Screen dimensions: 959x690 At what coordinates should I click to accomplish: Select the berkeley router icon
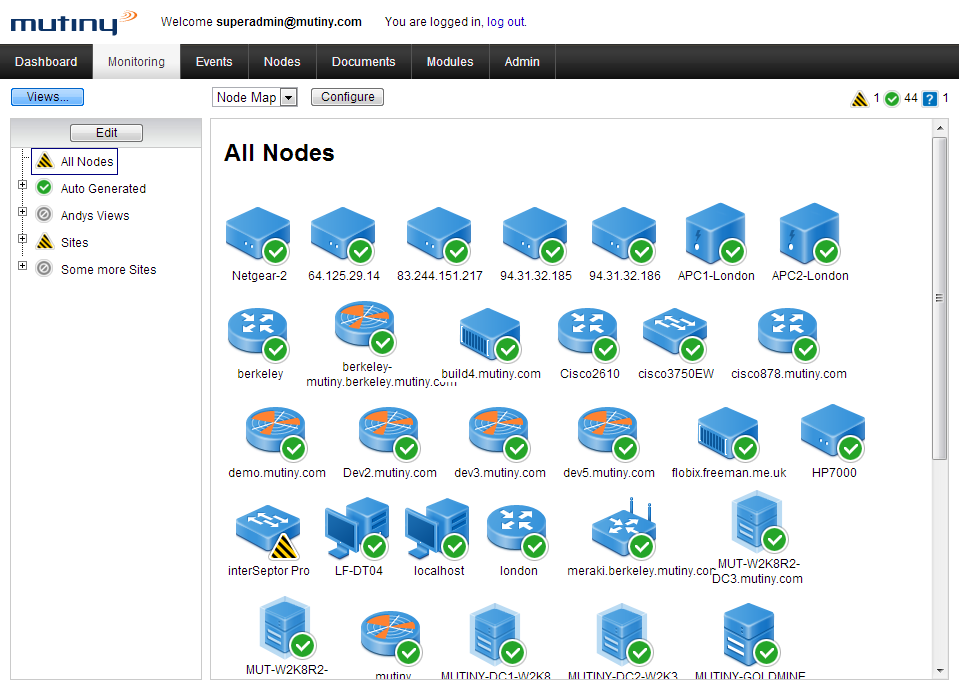(x=258, y=335)
